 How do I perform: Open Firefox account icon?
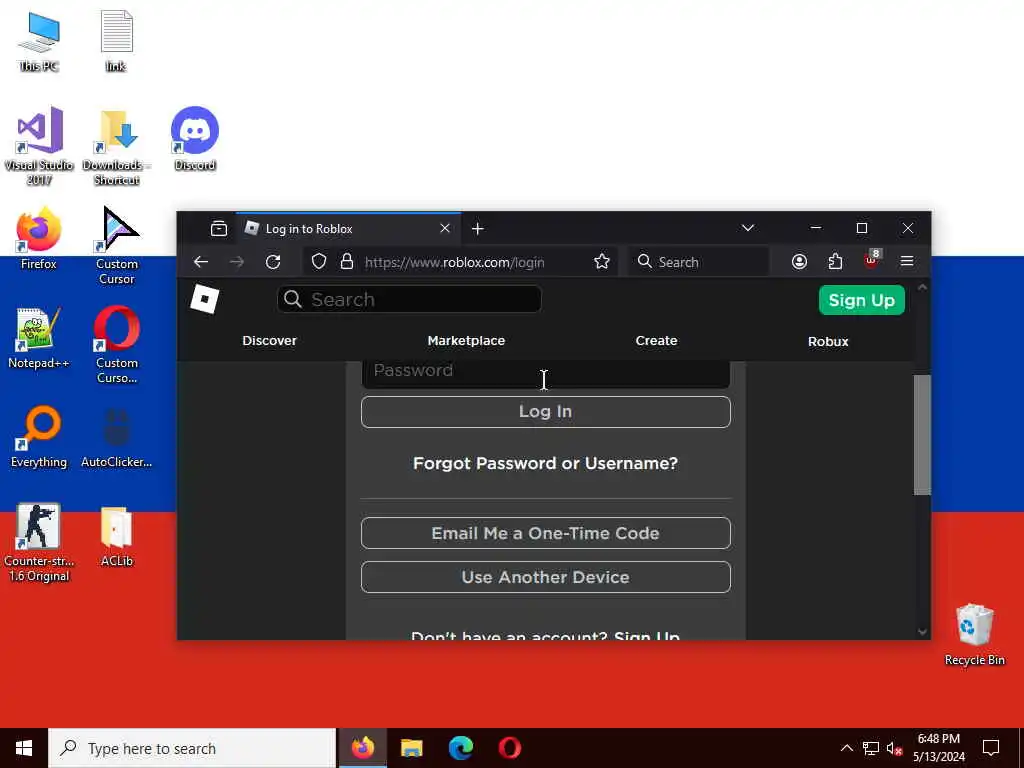799,262
